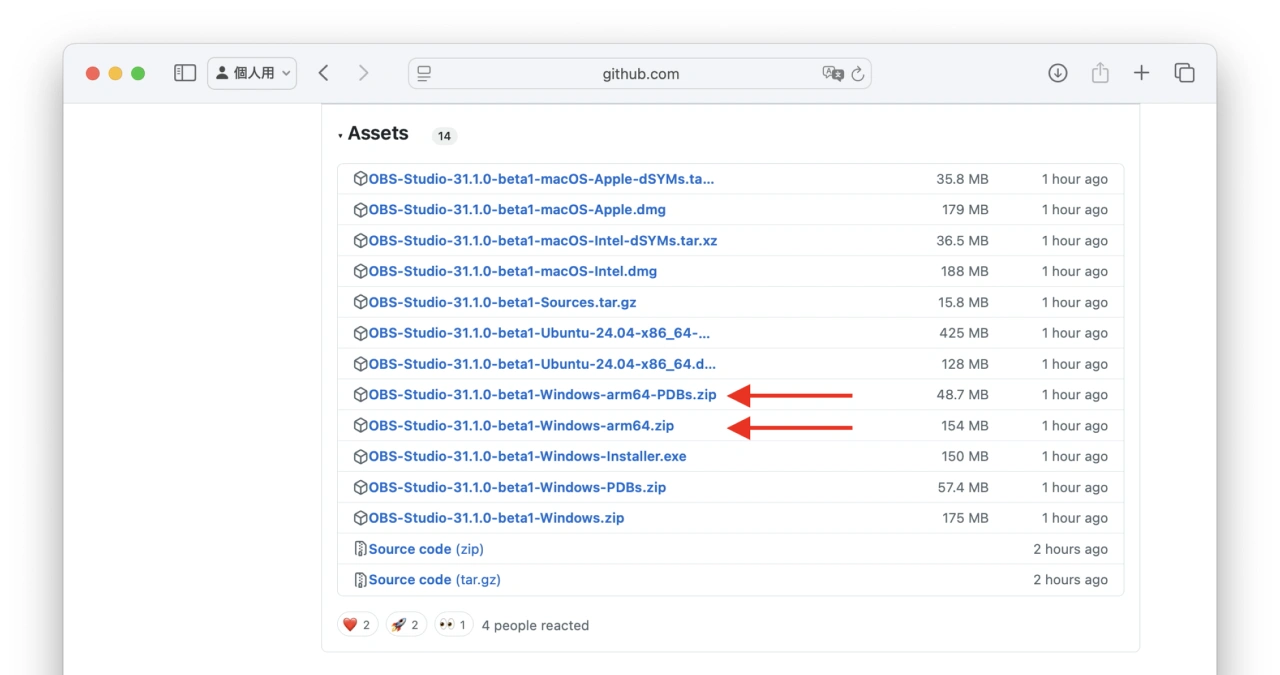Toggle the heart reaction
1280x675 pixels.
[x=356, y=625]
